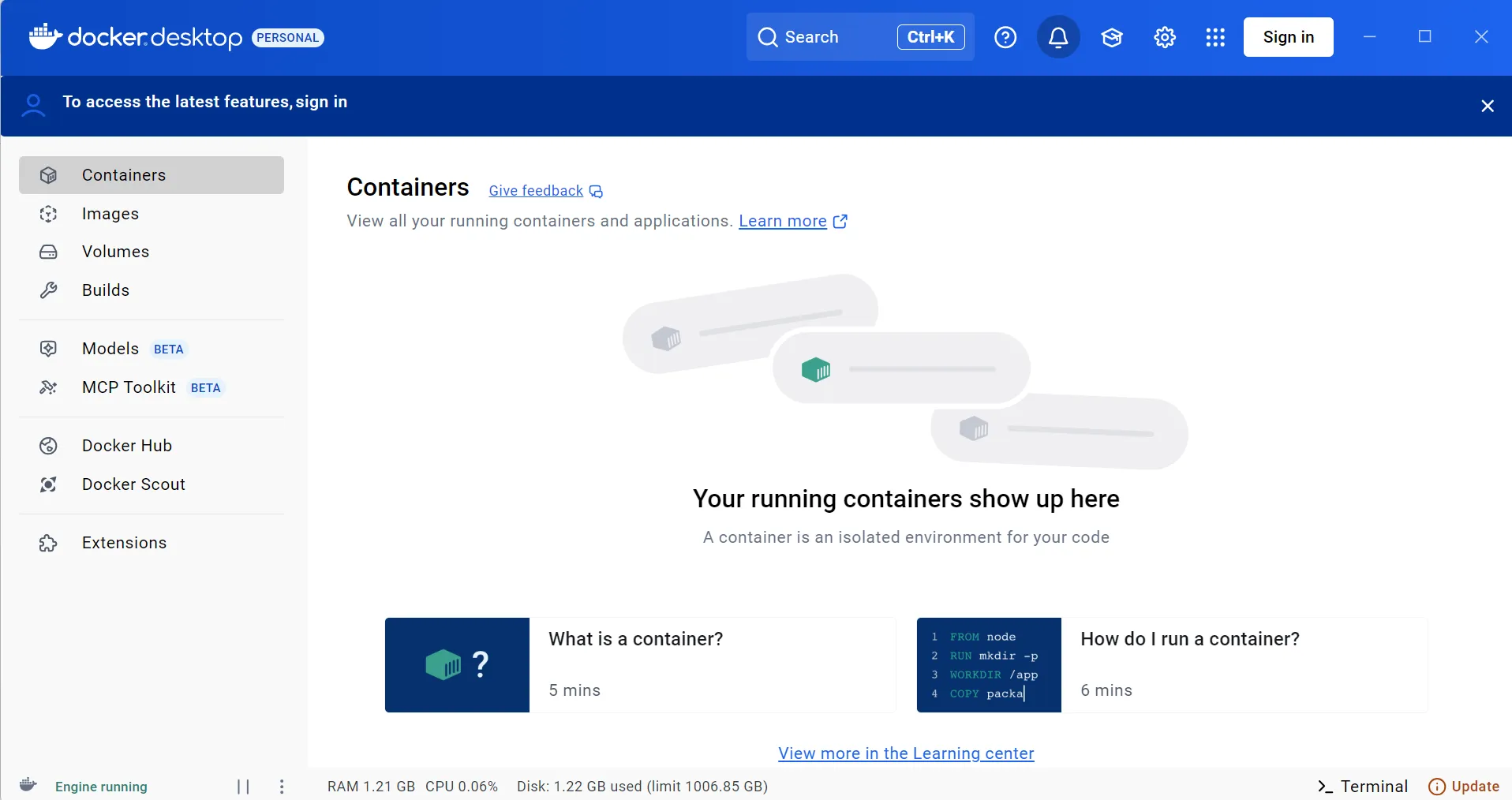Open the Learning center graduation cap icon
1512x800 pixels.
point(1112,37)
